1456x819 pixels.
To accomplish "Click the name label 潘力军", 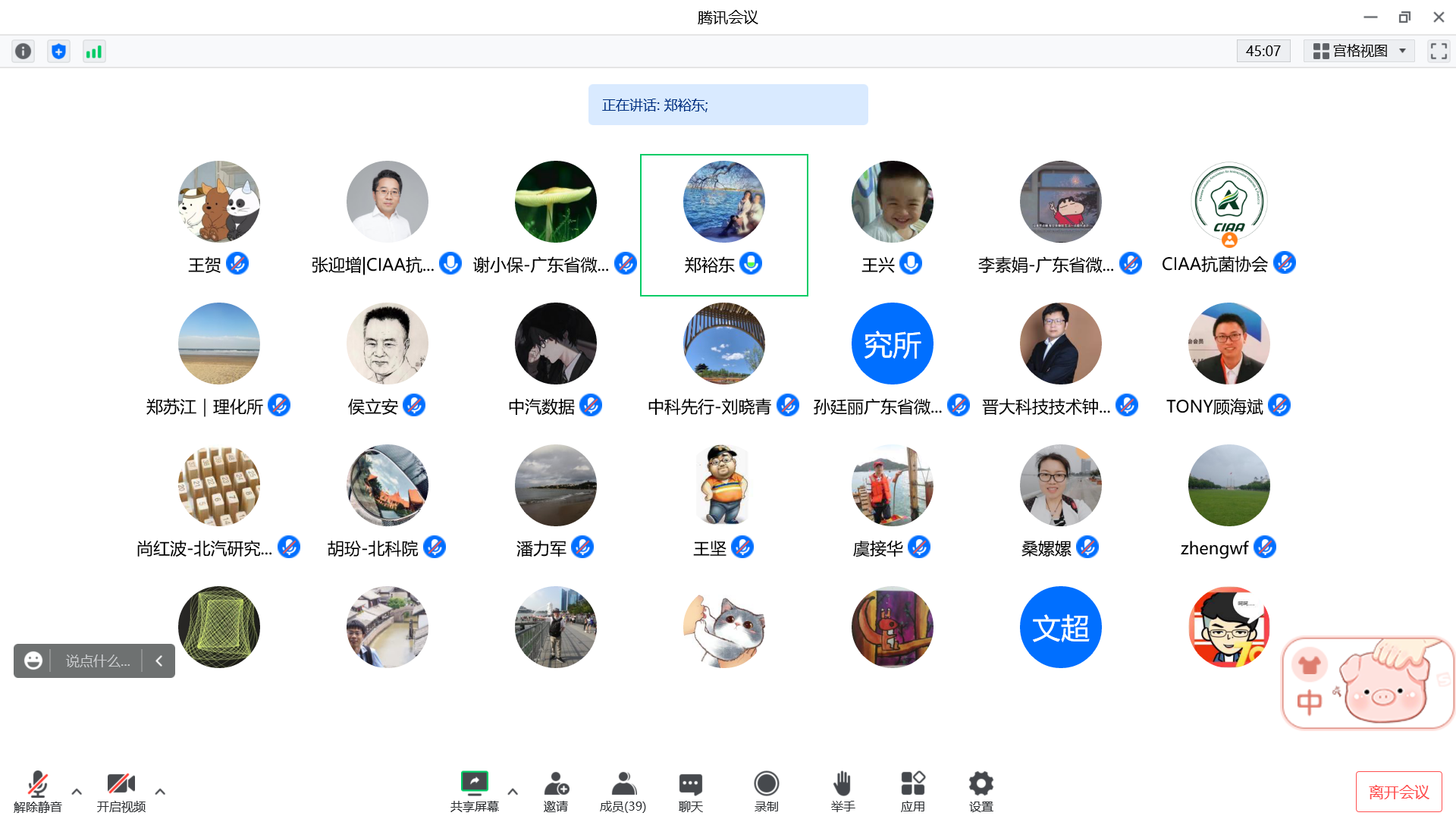I will (541, 549).
